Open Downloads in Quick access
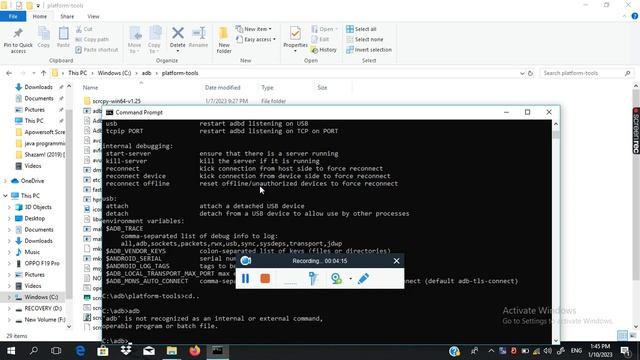Viewport: 640px width, 360px height. (38, 87)
